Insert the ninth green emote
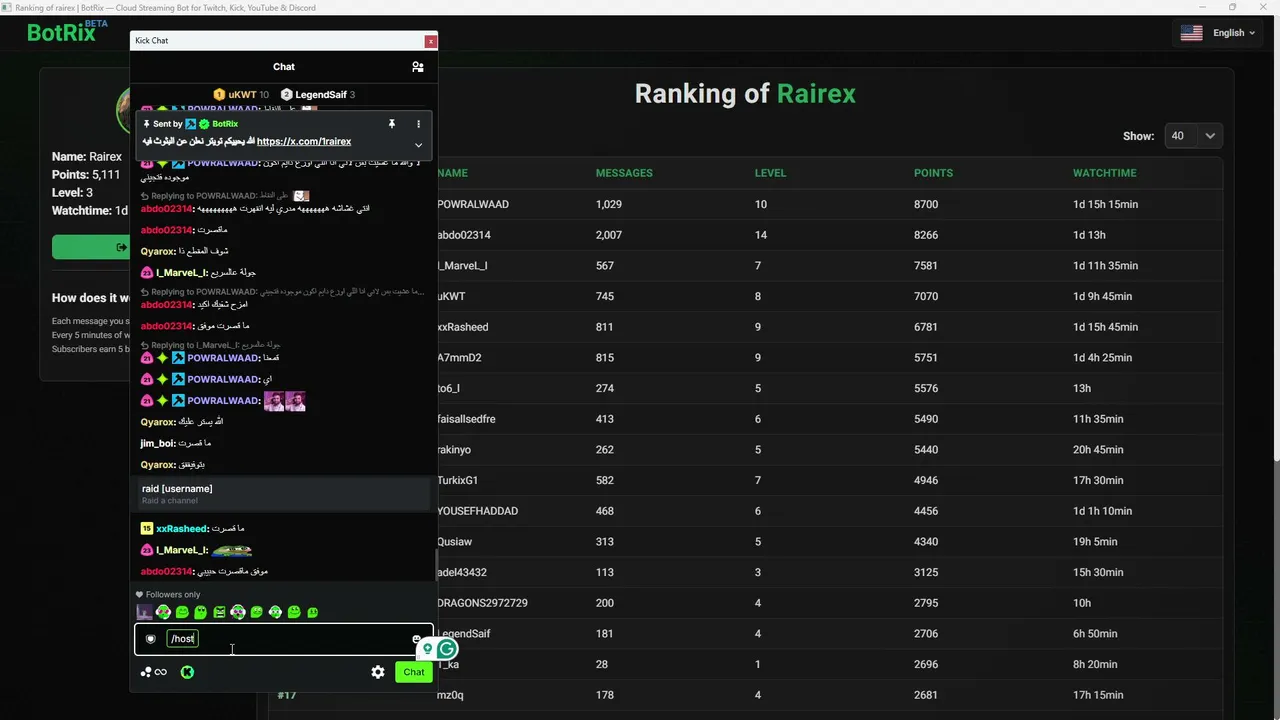The width and height of the screenshot is (1280, 720). (x=294, y=612)
